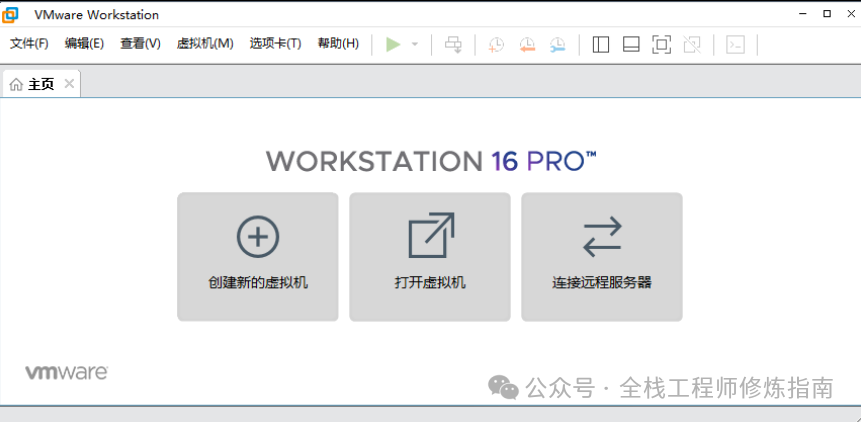Viewport: 861px width, 422px height.
Task: Click the vmware logo at bottom left
Action: (x=66, y=372)
